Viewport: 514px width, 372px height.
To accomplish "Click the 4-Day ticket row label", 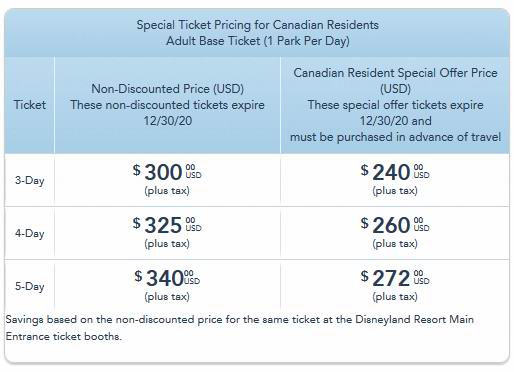I will pos(29,233).
